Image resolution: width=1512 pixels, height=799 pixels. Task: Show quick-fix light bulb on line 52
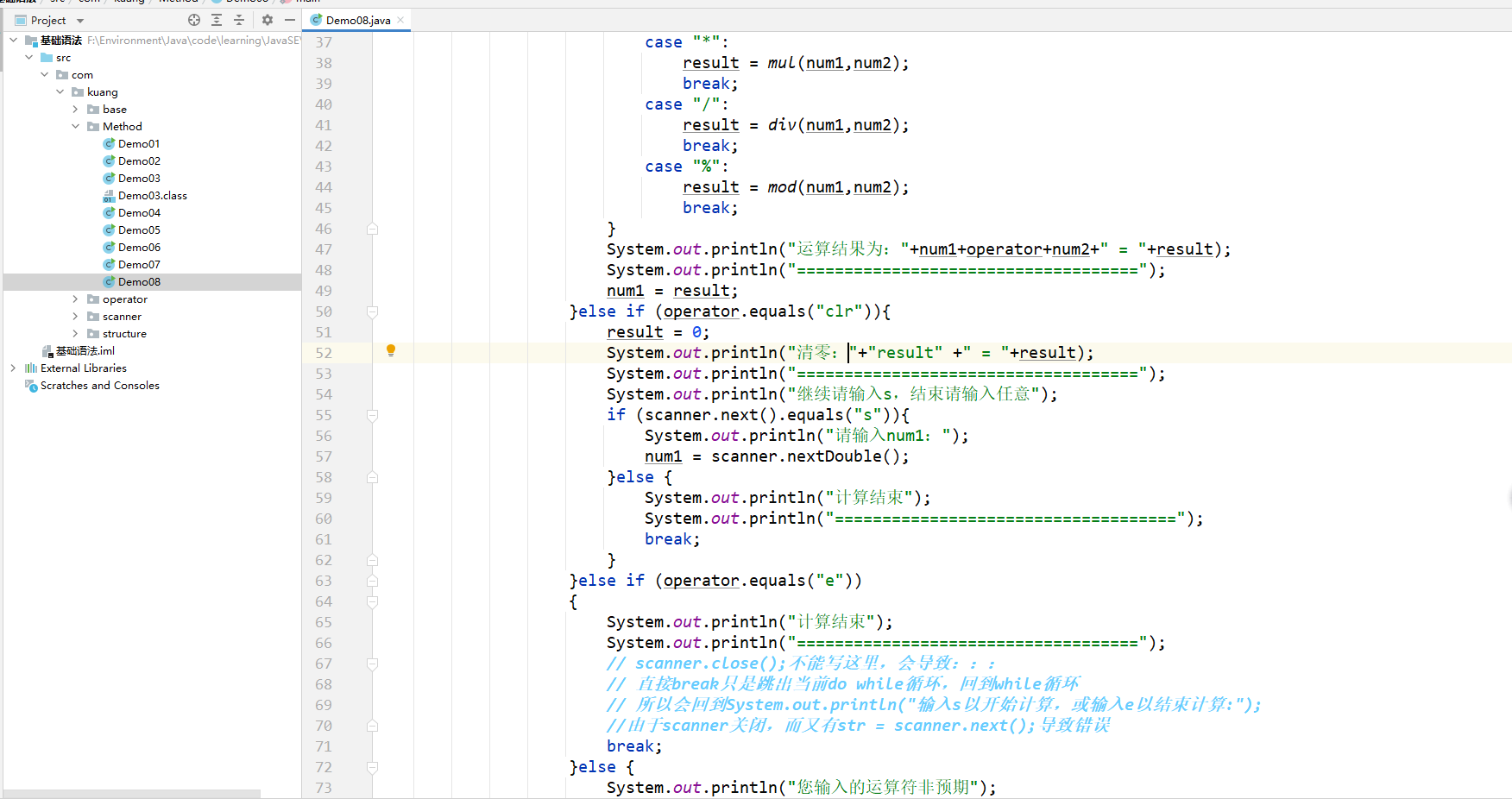tap(391, 350)
